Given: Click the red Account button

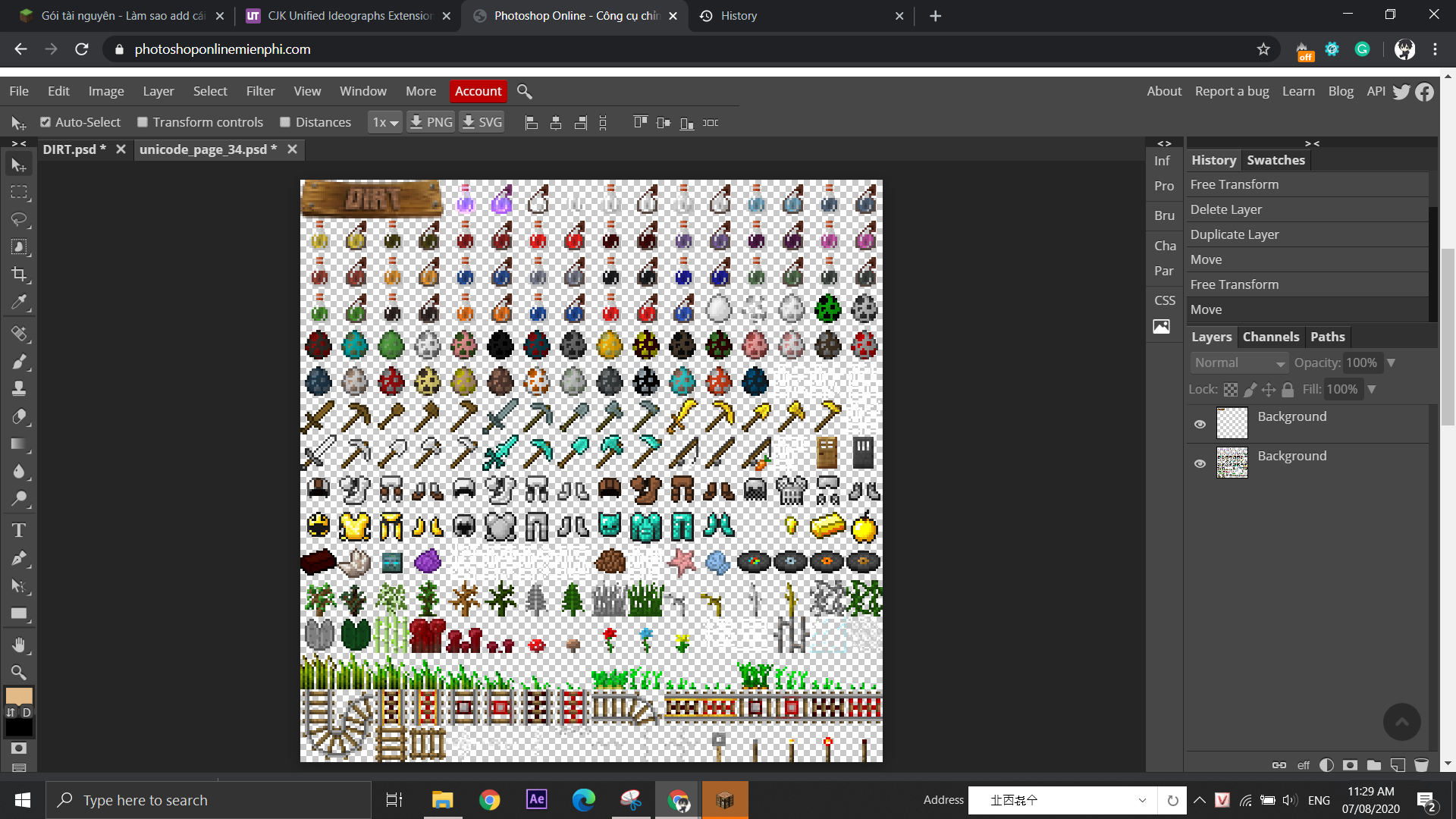Looking at the screenshot, I should 478,91.
